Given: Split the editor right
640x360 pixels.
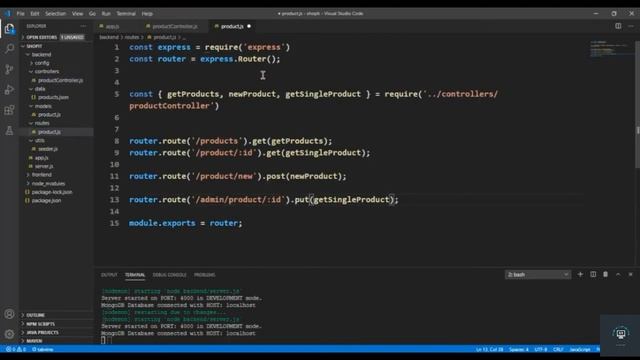Looking at the screenshot, I should click(x=618, y=26).
